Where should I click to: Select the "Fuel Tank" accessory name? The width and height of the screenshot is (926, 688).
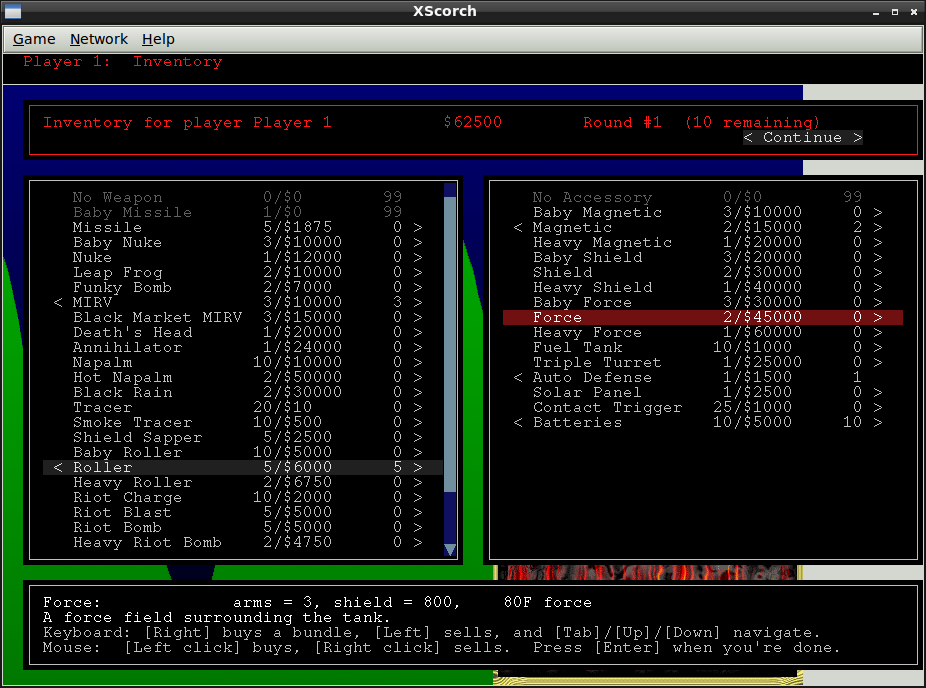click(x=578, y=347)
